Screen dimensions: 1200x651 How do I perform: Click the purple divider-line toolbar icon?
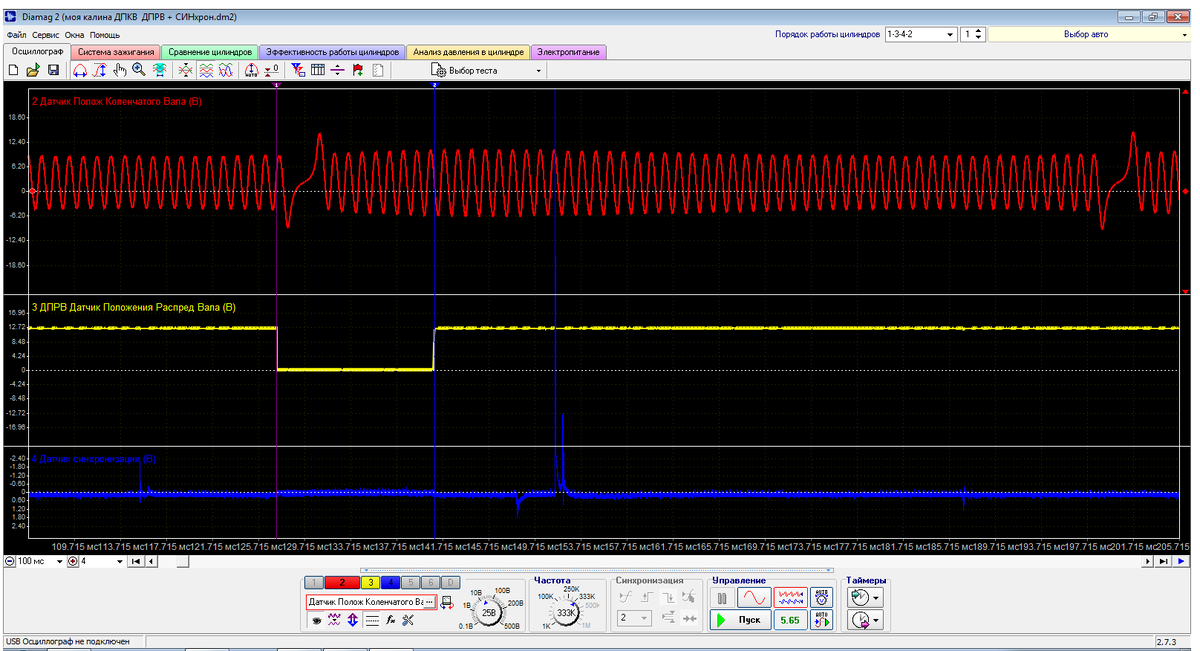[x=338, y=70]
